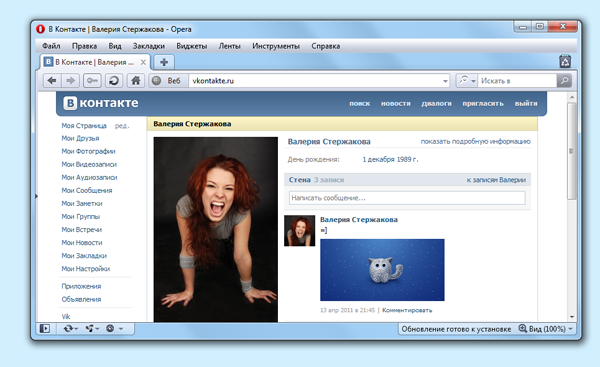Open Мои Настройки

(86, 268)
